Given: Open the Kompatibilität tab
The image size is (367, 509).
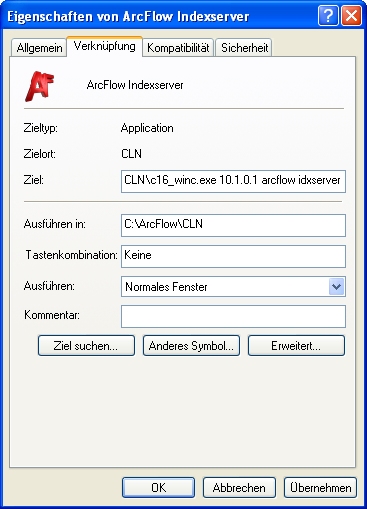Looking at the screenshot, I should point(178,48).
